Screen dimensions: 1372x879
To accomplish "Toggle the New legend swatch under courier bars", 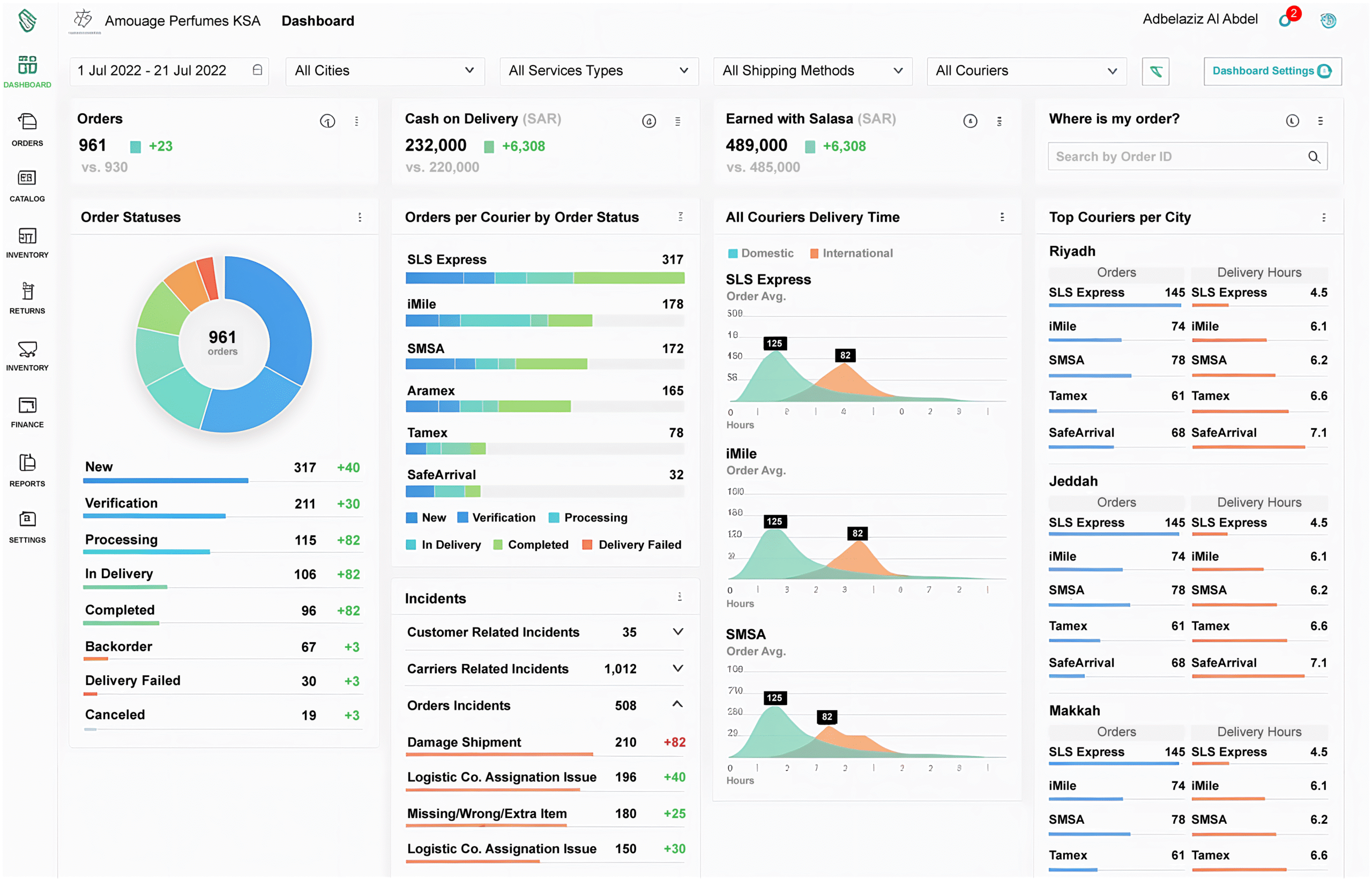I will point(411,518).
